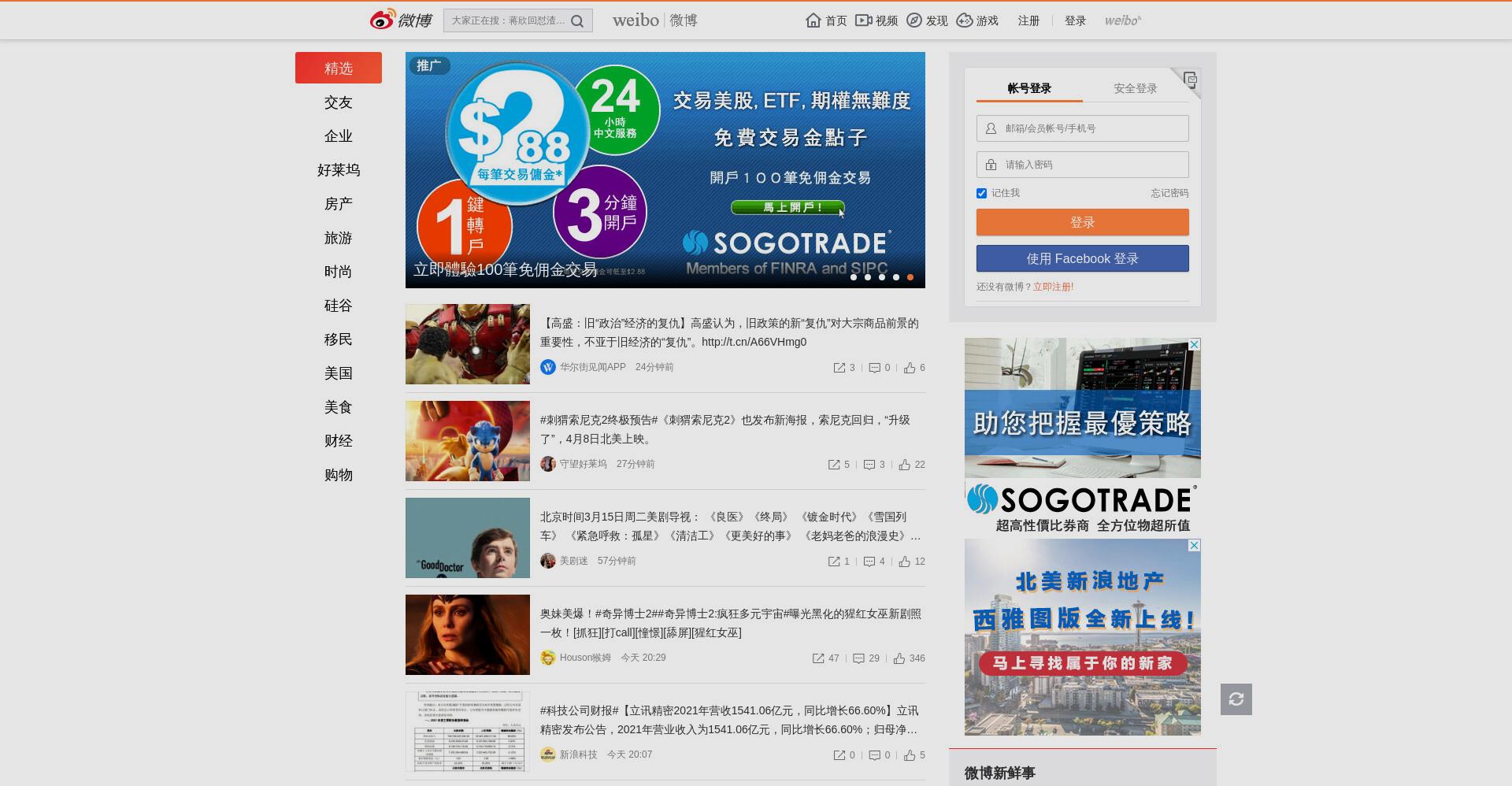Select 购物 category in the sidebar

(339, 475)
